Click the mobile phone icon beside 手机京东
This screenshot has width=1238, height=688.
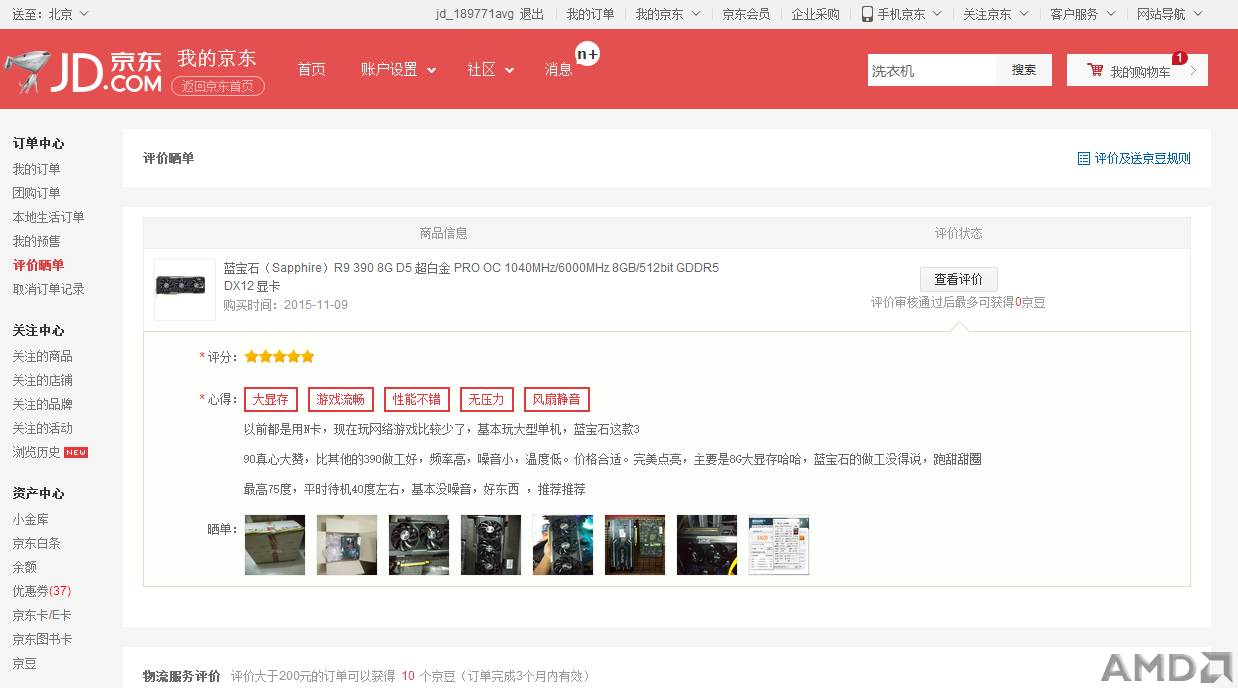pyautogui.click(x=868, y=14)
